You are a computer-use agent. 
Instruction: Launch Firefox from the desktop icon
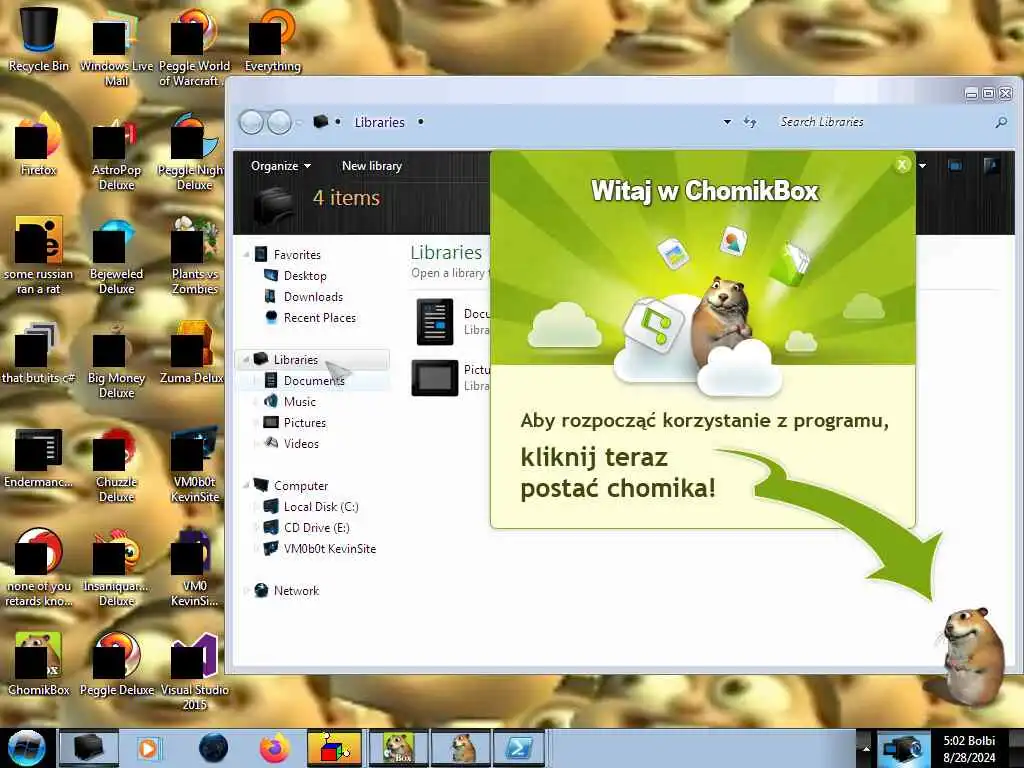click(x=39, y=144)
